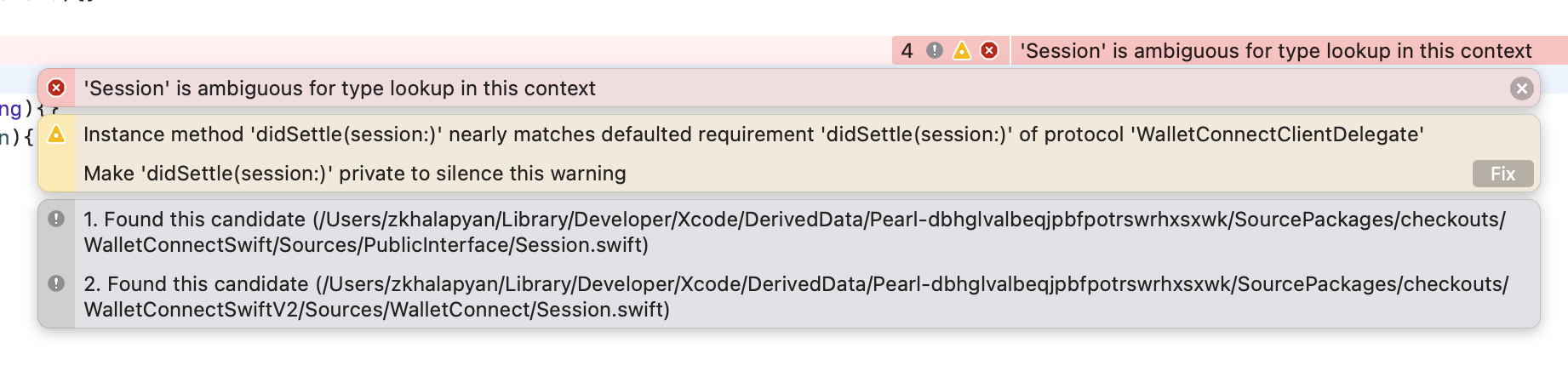
Task: Open candidate 2 in WalletConnectSwiftV2 Session.swift
Action: pyautogui.click(x=796, y=297)
